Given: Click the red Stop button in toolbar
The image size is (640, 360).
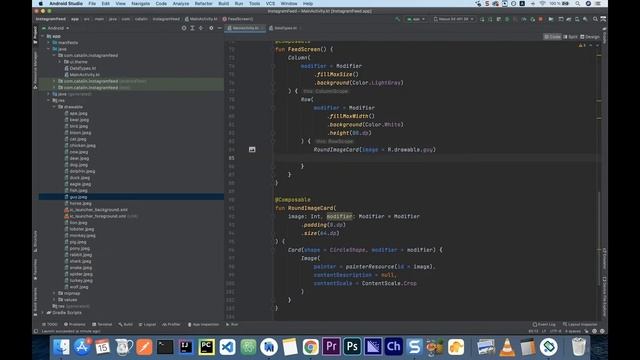Looking at the screenshot, I should (541, 19).
